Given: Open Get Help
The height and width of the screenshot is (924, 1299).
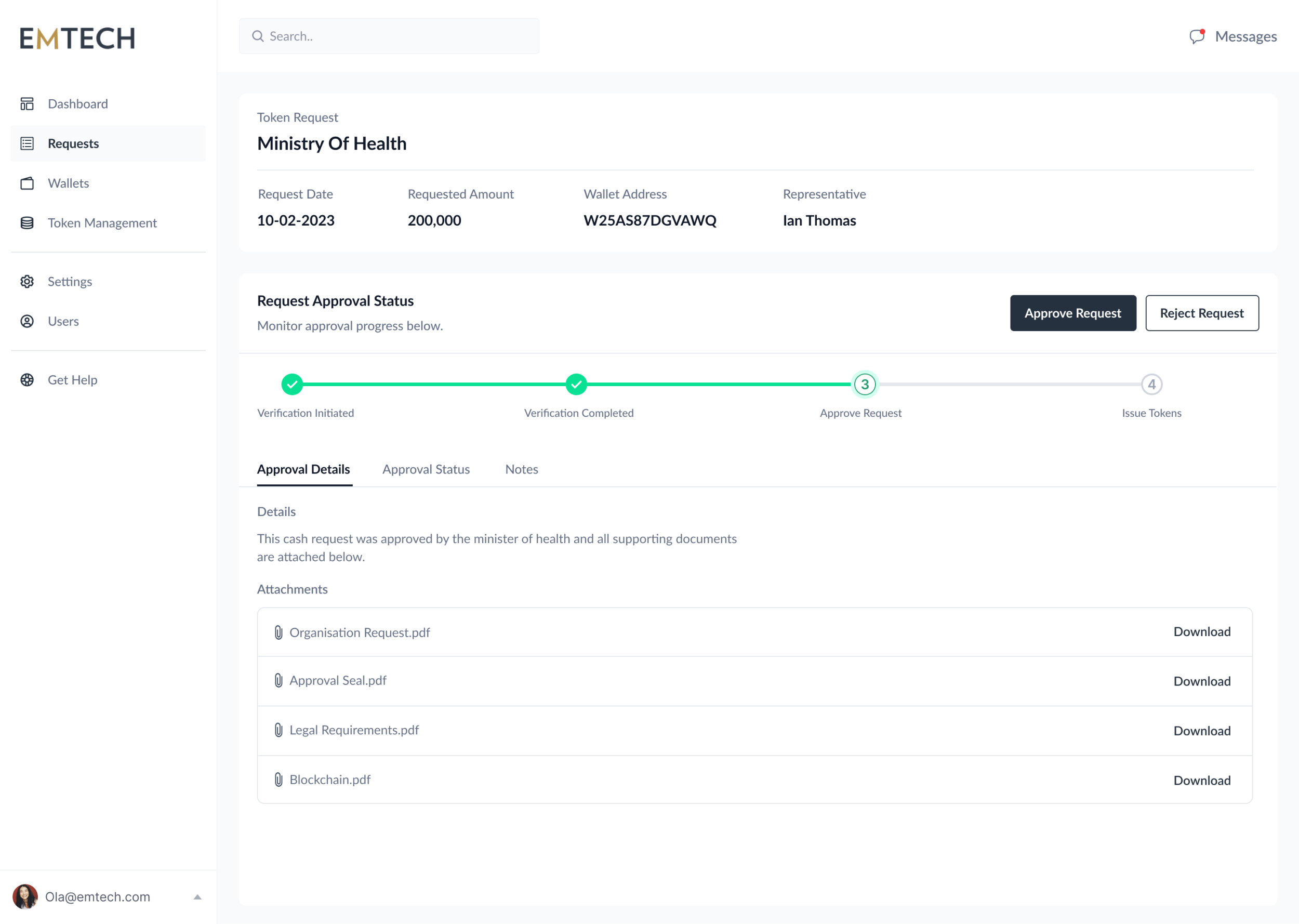Looking at the screenshot, I should pos(108,380).
